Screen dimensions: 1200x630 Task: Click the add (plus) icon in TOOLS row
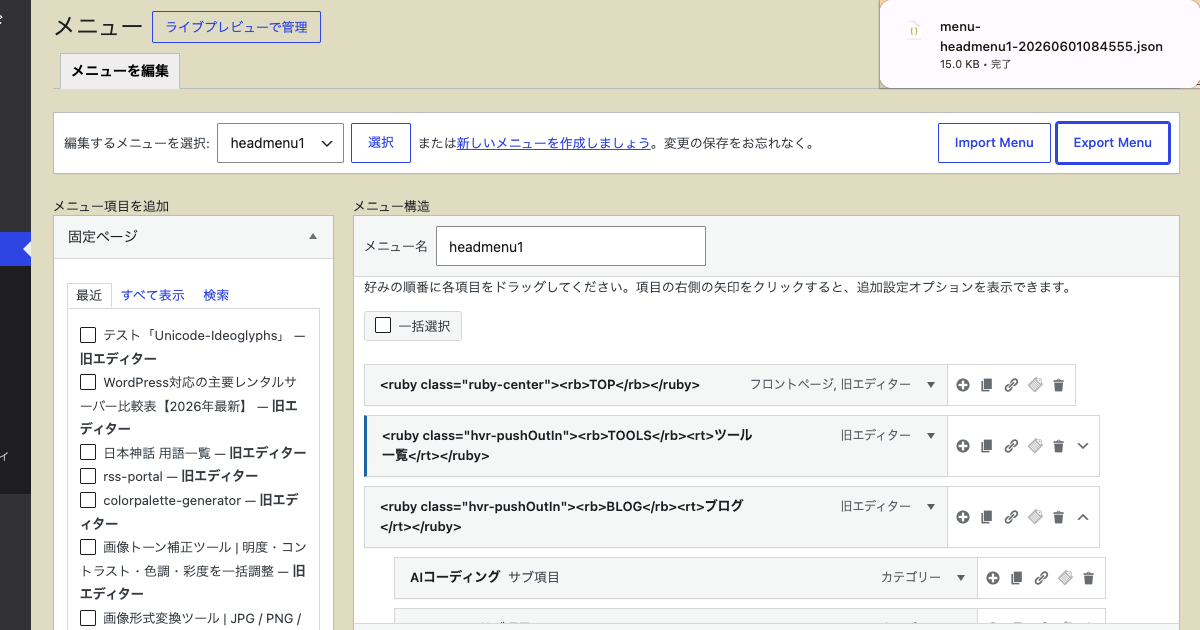pyautogui.click(x=963, y=446)
